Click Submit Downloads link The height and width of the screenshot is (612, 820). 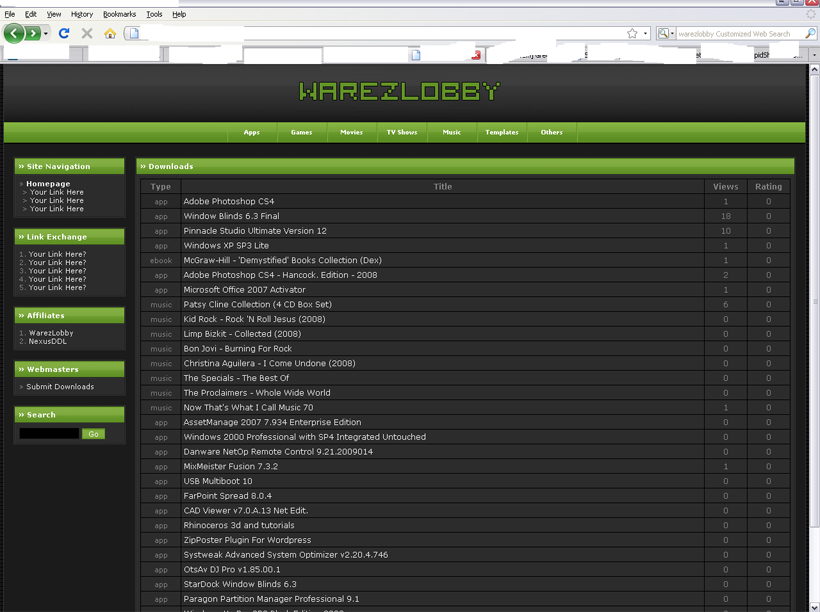[60, 387]
